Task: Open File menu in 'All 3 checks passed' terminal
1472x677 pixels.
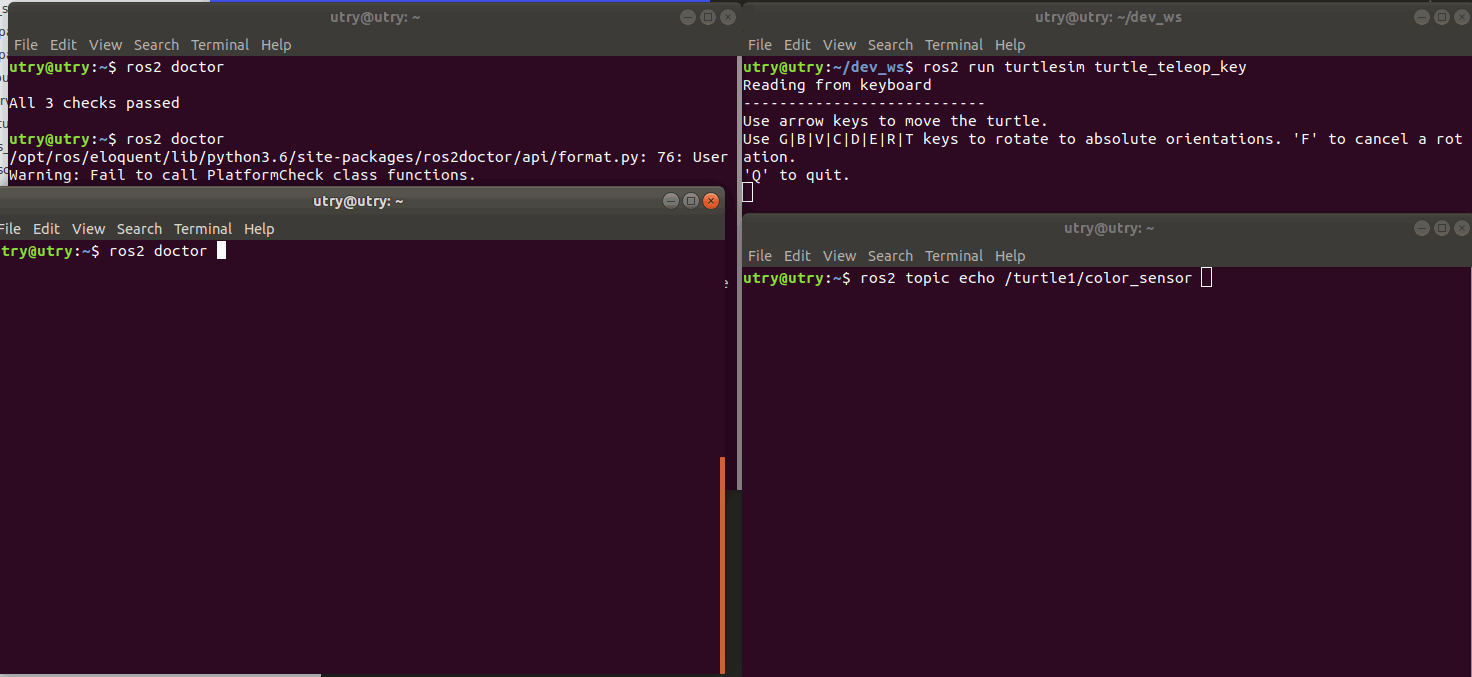Action: pyautogui.click(x=26, y=45)
